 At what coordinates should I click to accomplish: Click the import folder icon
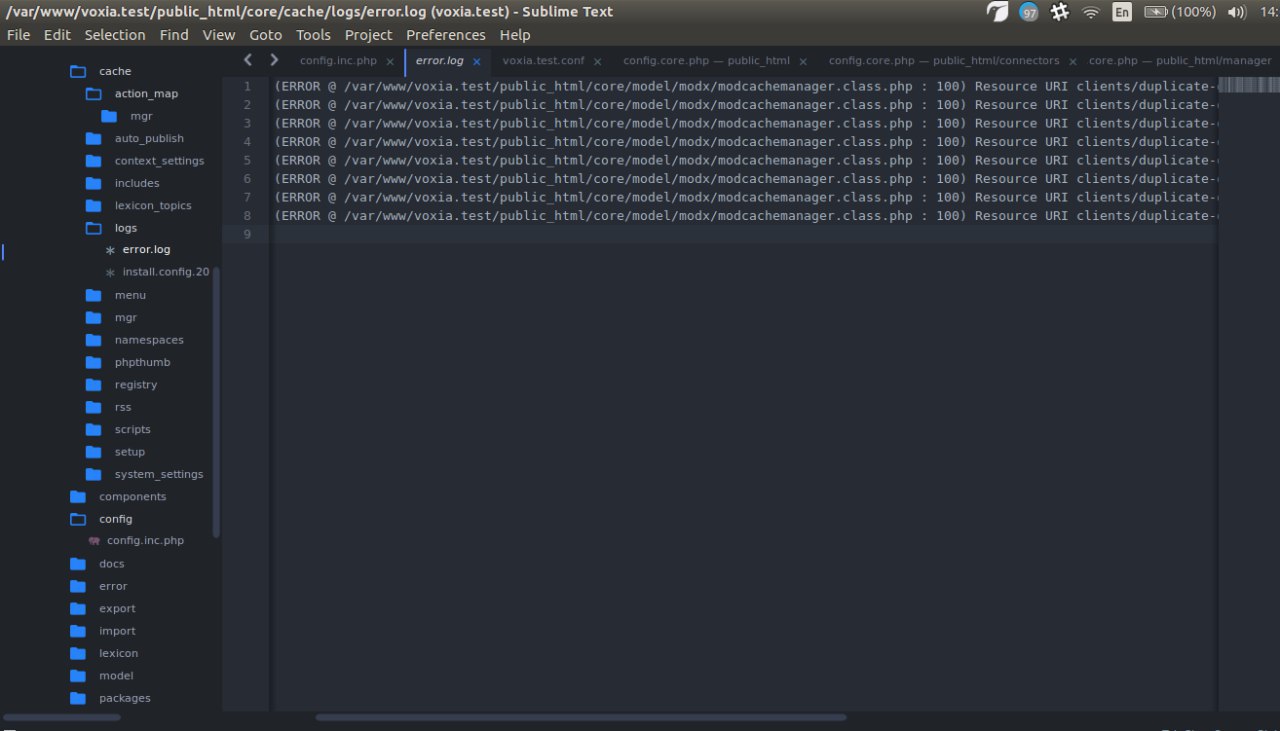(78, 631)
